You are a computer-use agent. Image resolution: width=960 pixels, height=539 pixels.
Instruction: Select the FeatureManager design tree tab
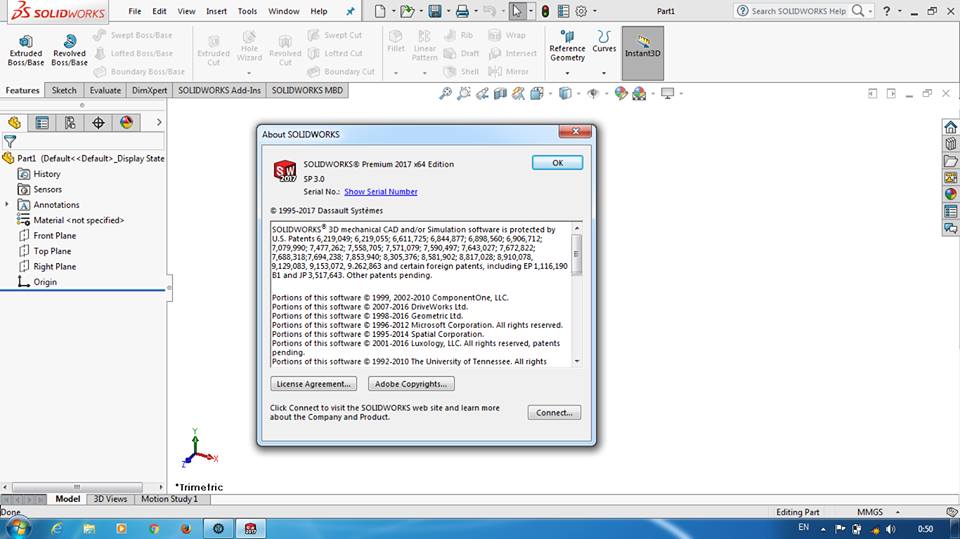pyautogui.click(x=14, y=122)
